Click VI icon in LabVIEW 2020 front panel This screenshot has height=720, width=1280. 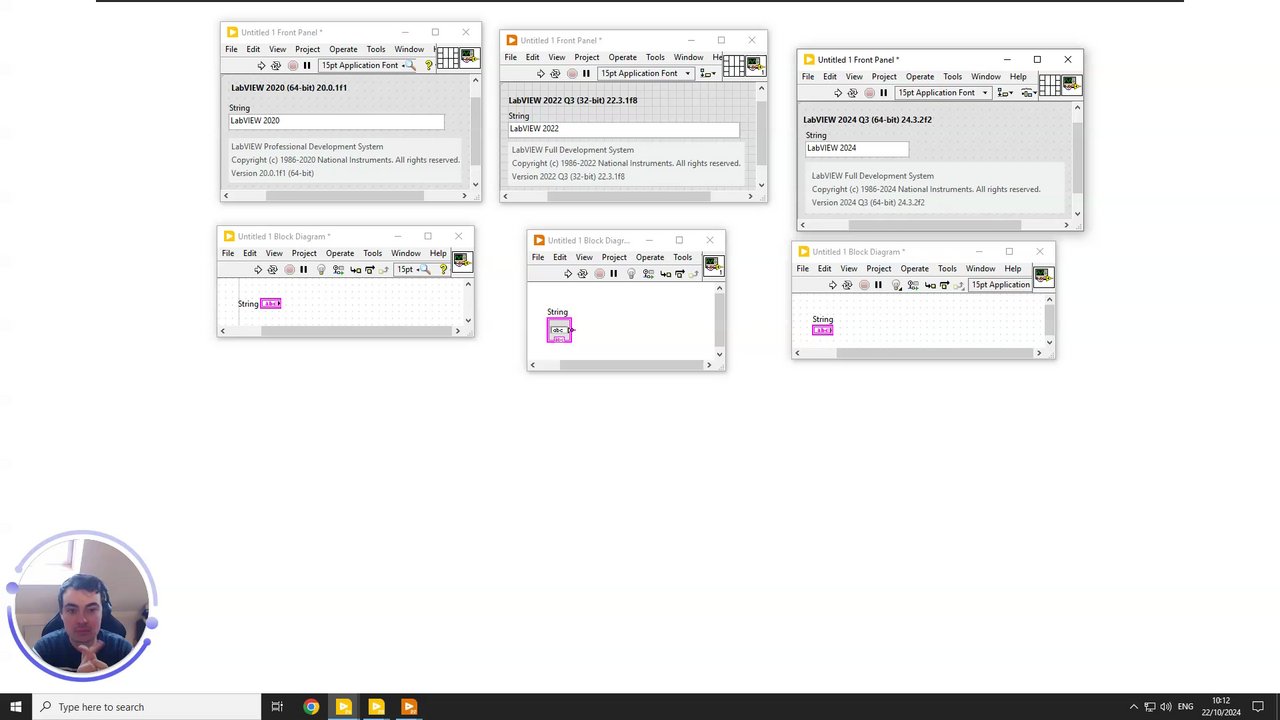[x=468, y=57]
